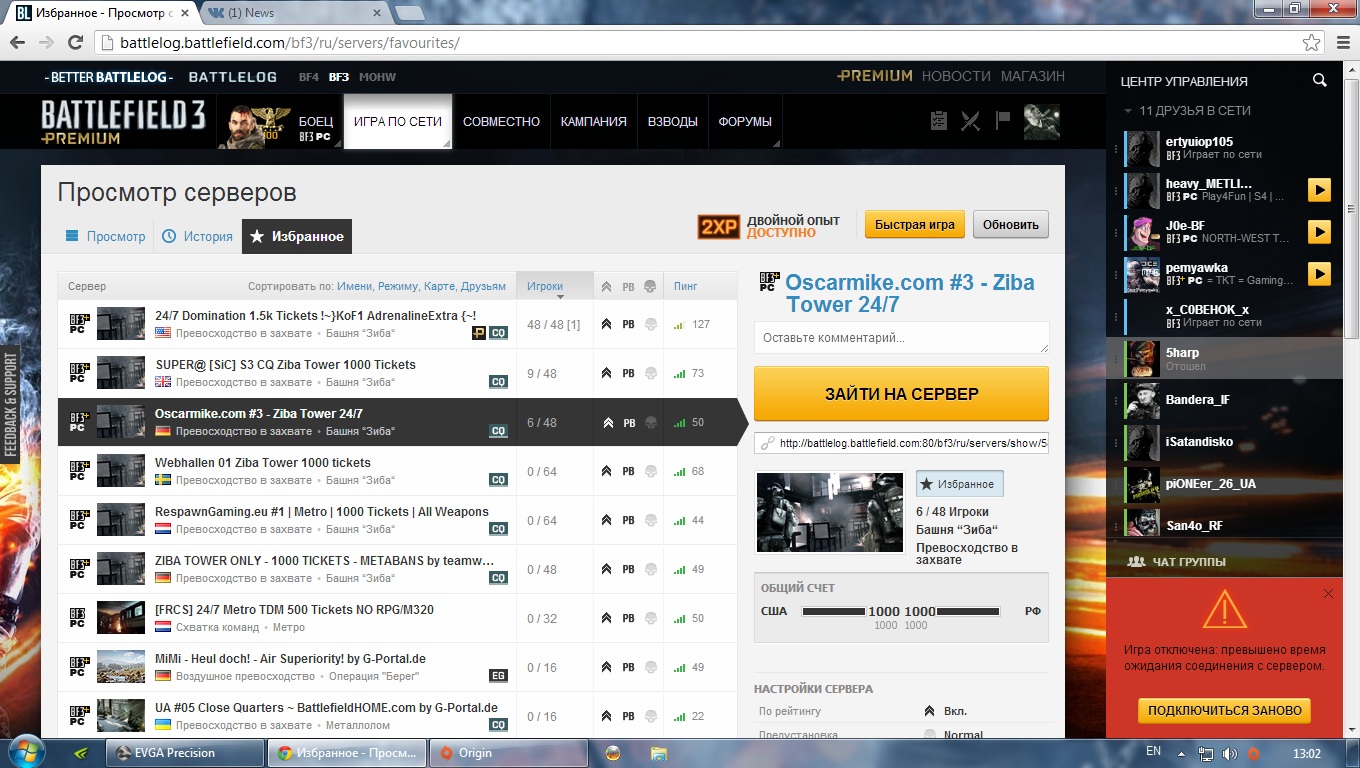Click the clipboard assignments icon in header

pyautogui.click(x=938, y=121)
